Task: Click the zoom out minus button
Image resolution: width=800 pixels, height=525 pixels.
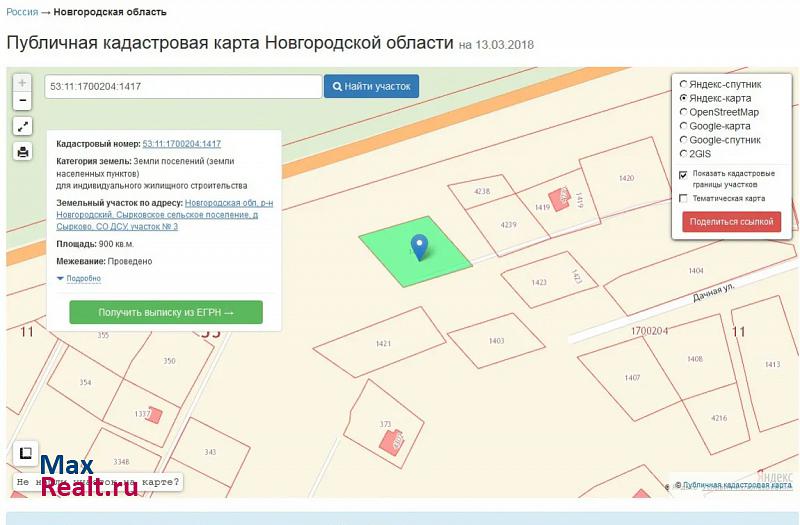Action: (22, 101)
